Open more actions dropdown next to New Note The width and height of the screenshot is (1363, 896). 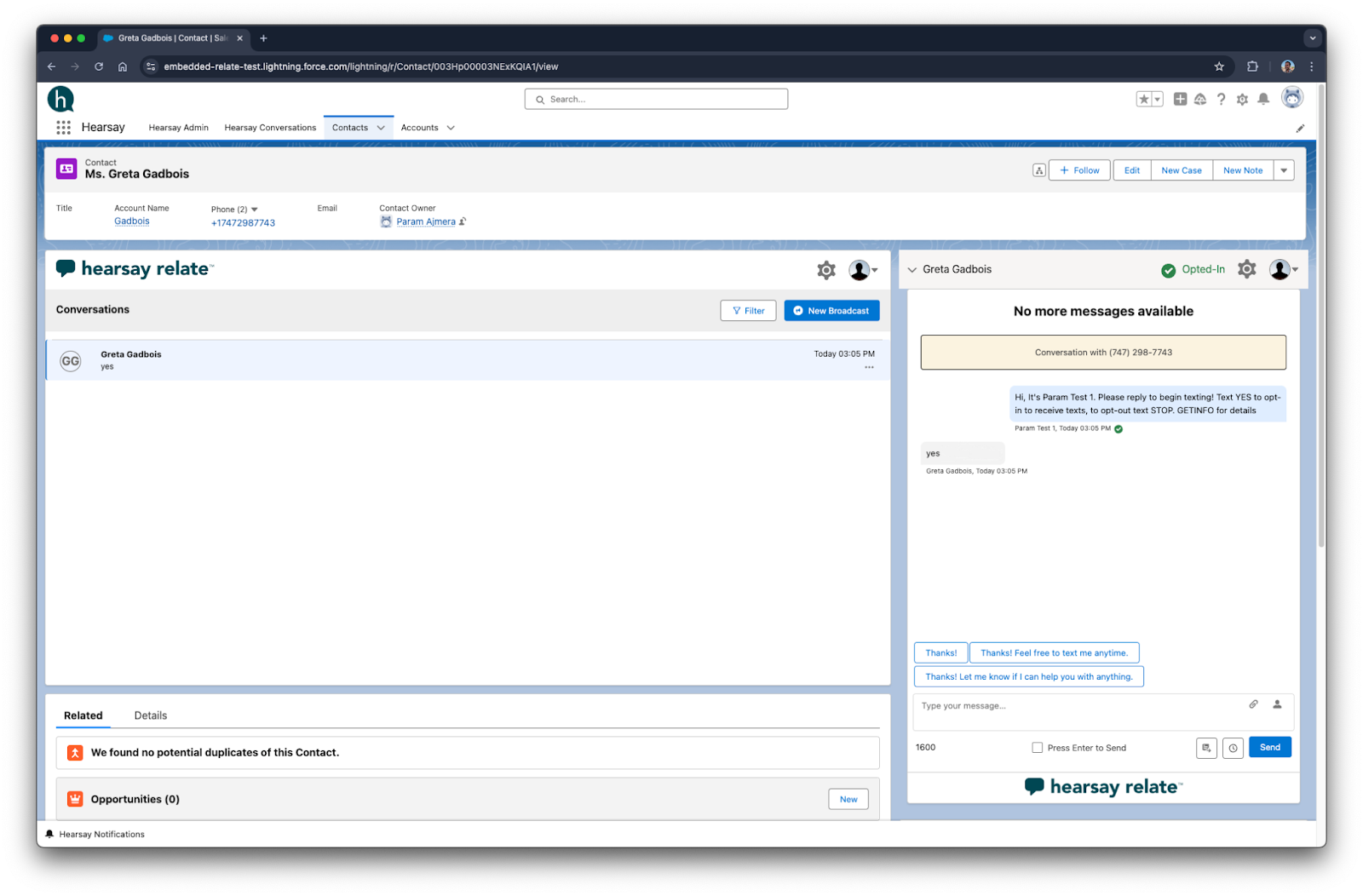click(x=1284, y=170)
